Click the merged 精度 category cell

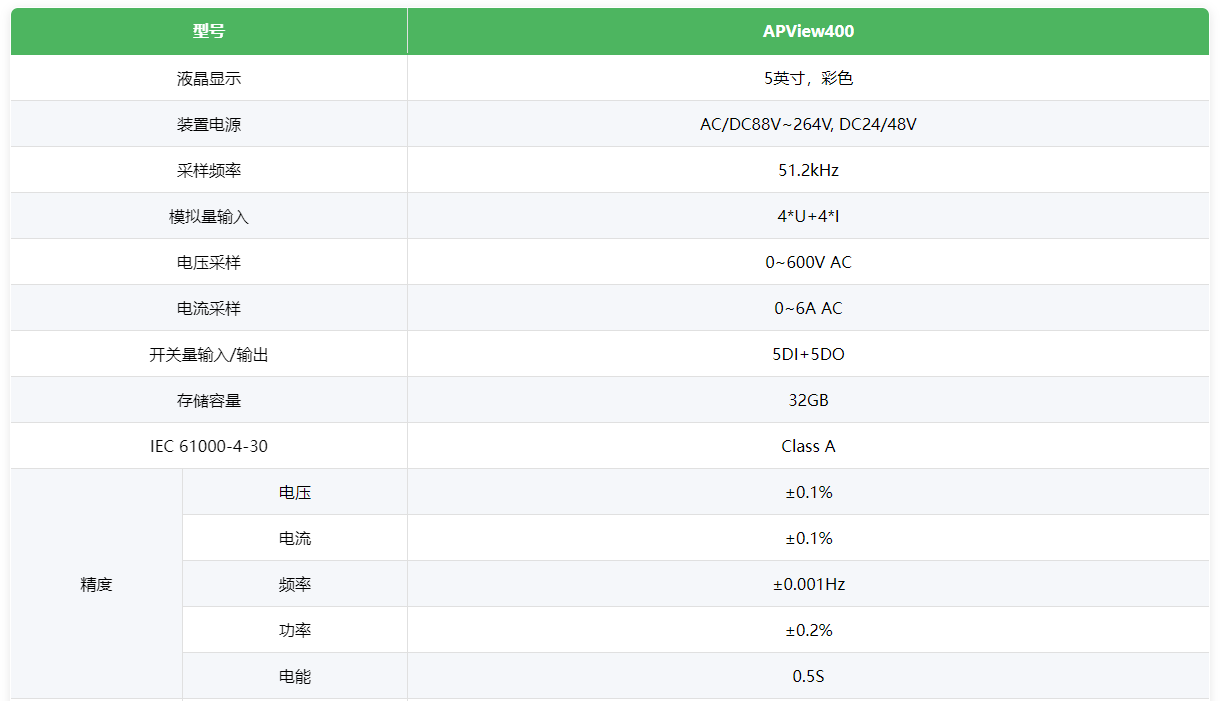[x=96, y=585]
